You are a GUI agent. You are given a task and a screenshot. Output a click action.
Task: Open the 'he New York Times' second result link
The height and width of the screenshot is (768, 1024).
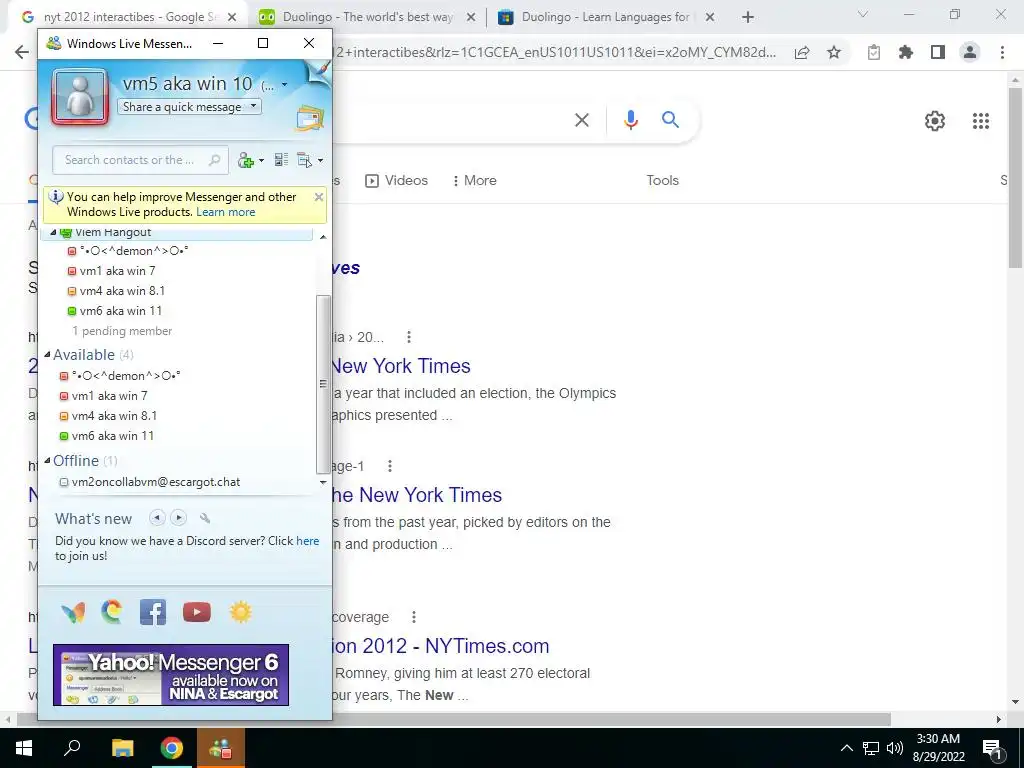tap(417, 495)
